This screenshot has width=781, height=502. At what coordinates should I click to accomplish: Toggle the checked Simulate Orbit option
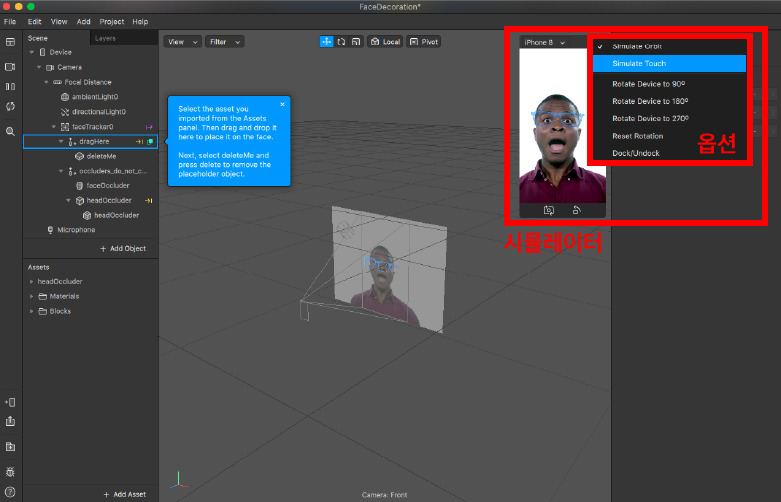(x=669, y=46)
